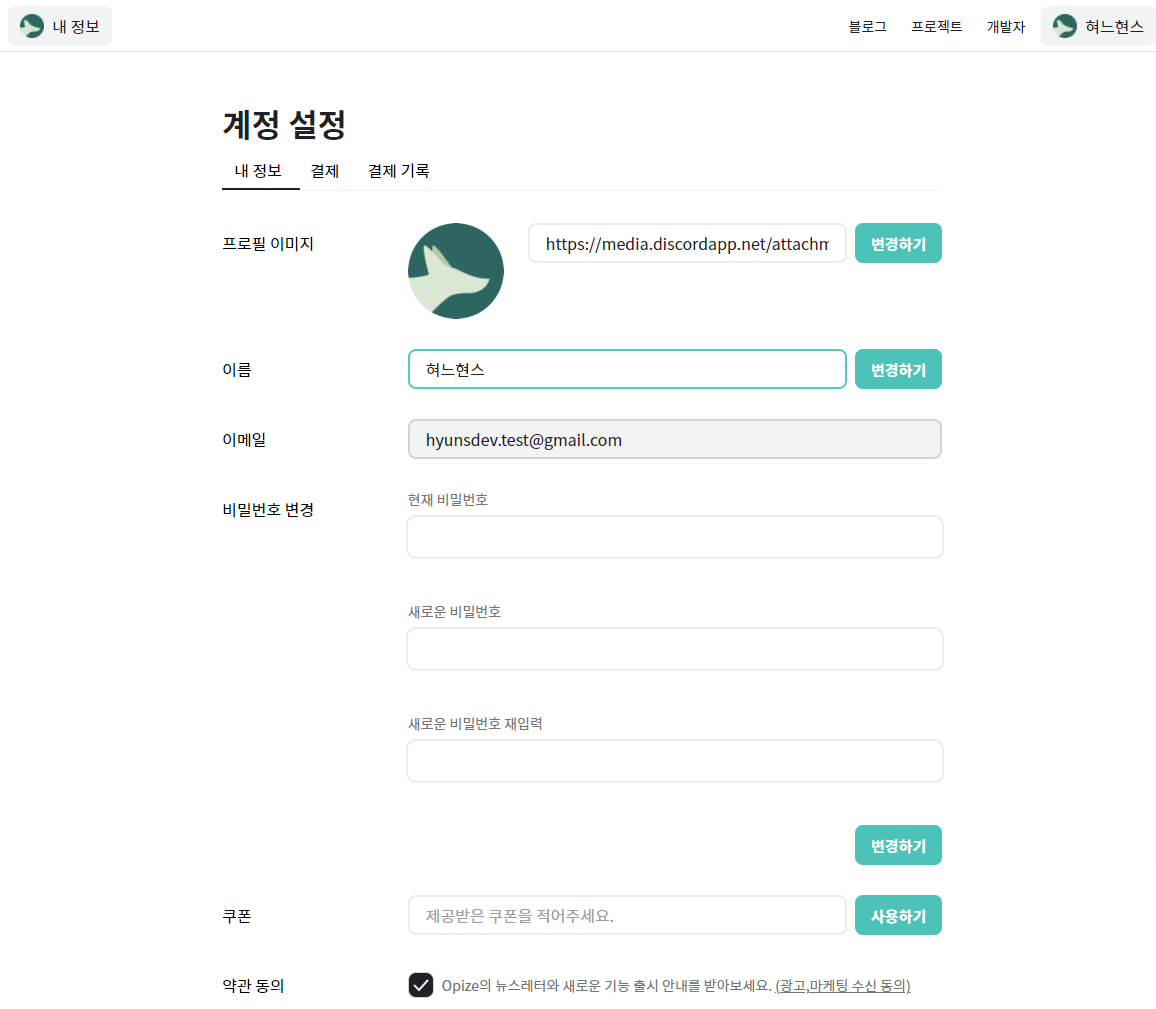
Task: Click the 프로필 이미지 label
Action: tap(268, 243)
